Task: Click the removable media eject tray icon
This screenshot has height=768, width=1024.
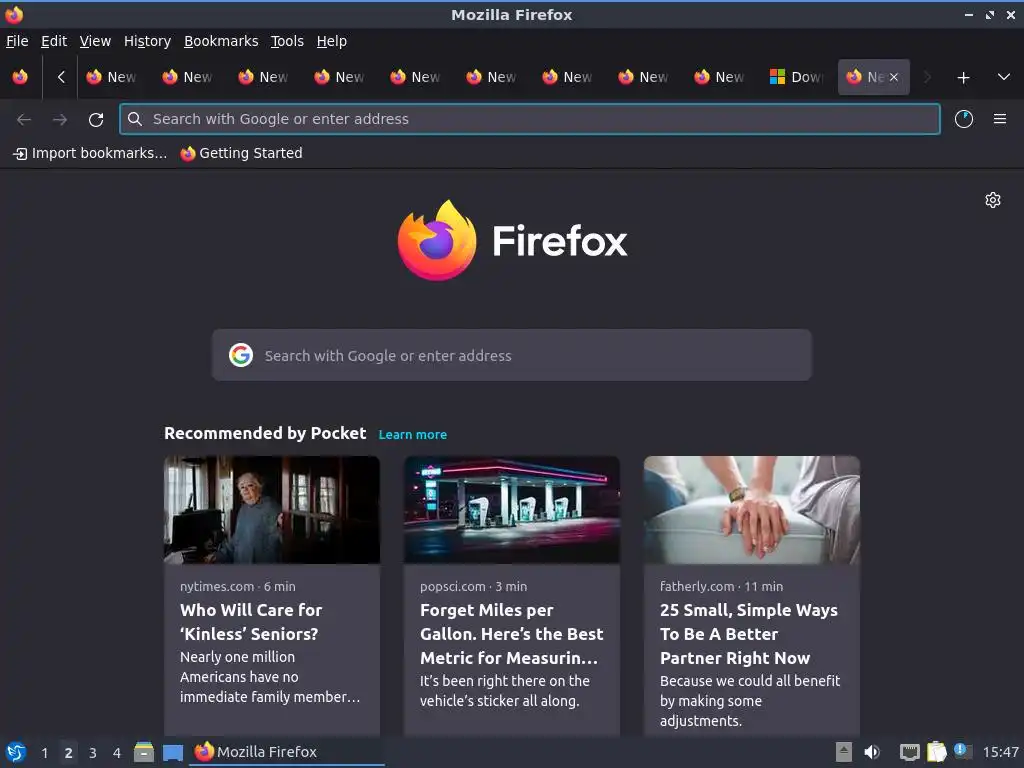Action: pos(844,752)
